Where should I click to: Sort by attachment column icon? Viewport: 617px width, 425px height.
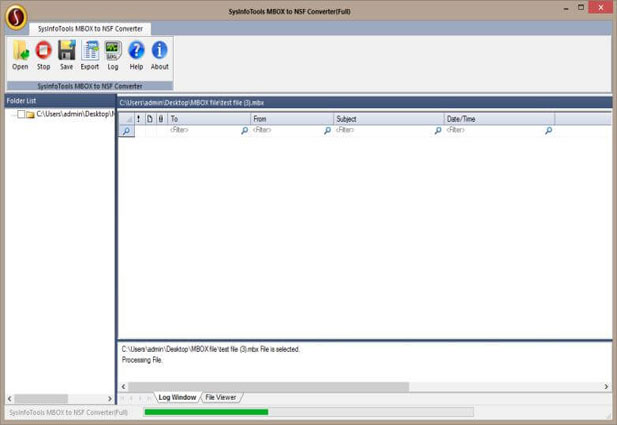tap(161, 119)
